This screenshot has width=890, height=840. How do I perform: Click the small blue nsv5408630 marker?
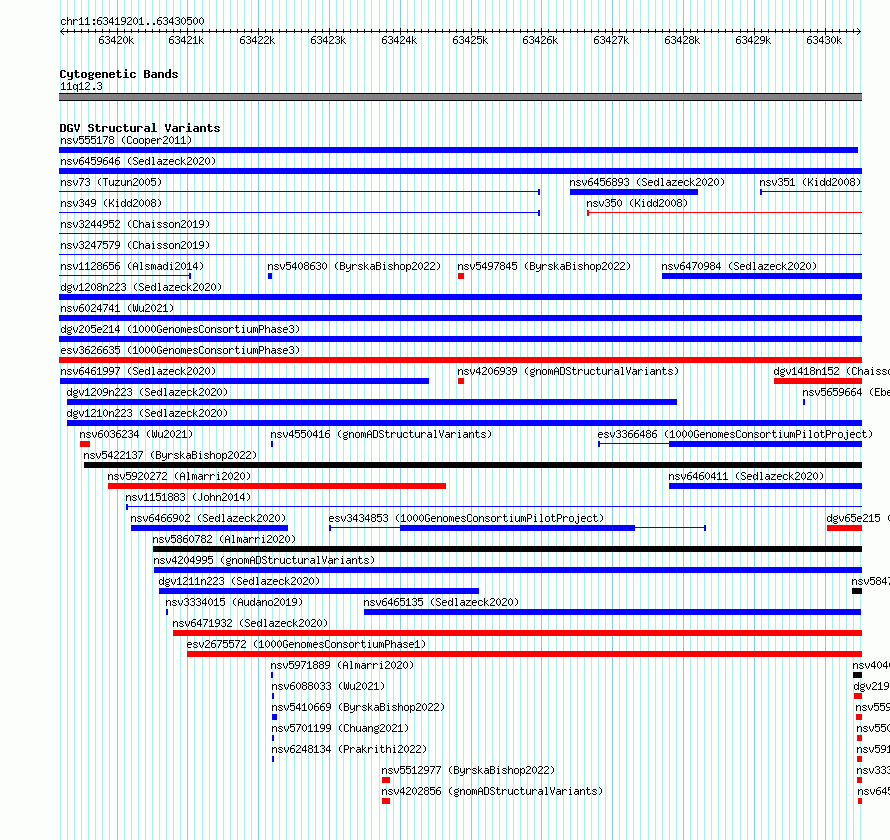(x=270, y=276)
